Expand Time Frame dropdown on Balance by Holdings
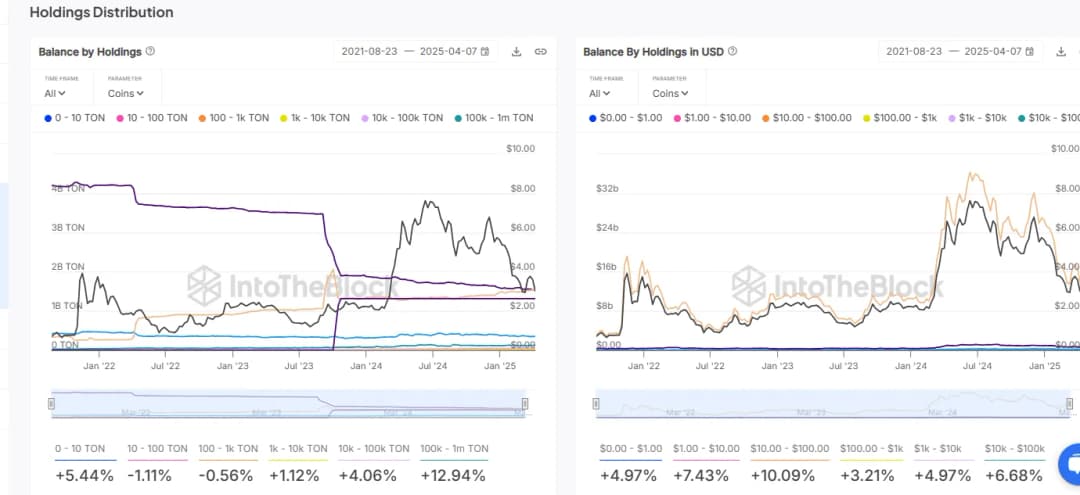 pyautogui.click(x=55, y=93)
